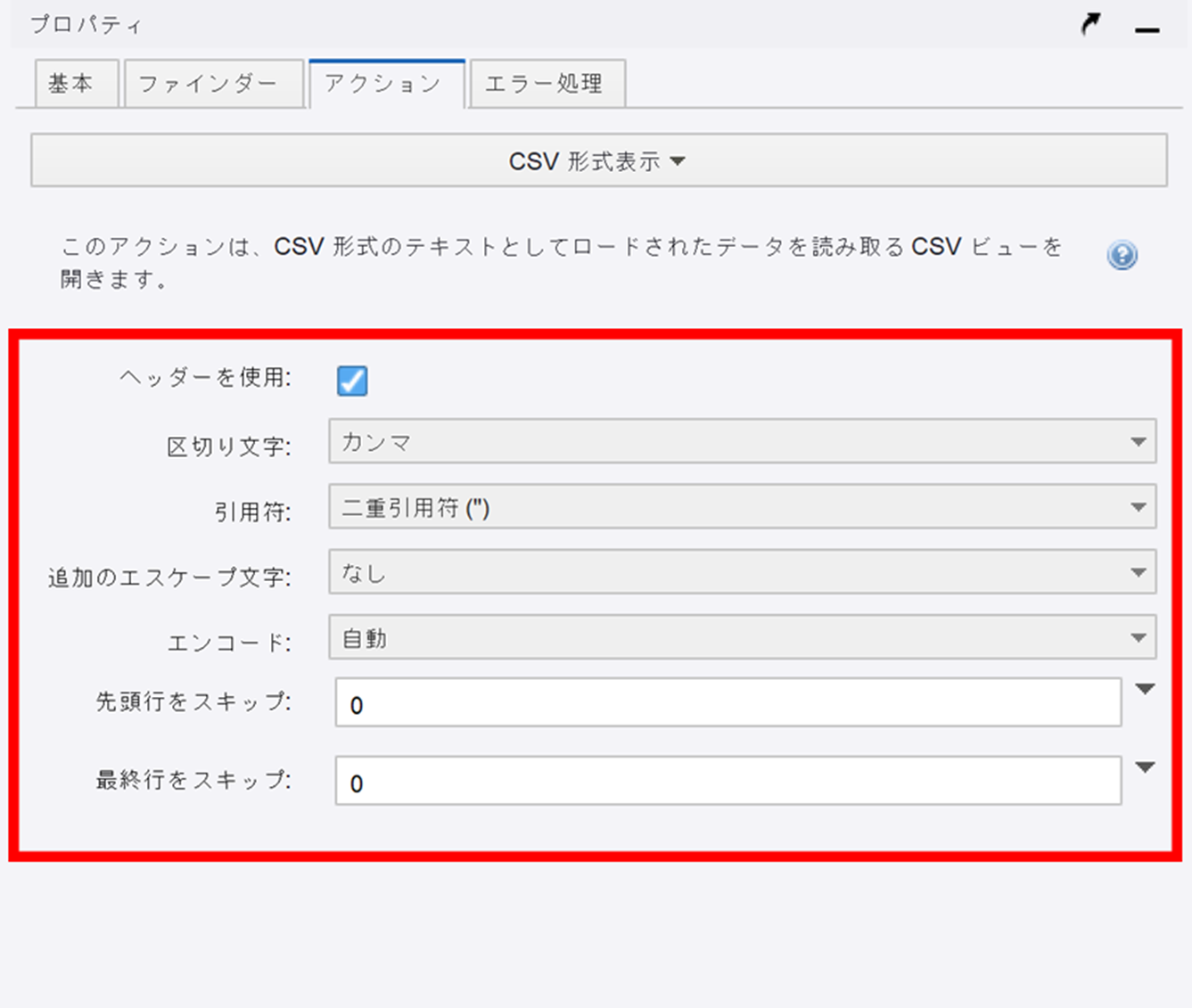Screen dimensions: 1192x1008
Task: Minimize the プロパティ panel
Action: point(1147,29)
